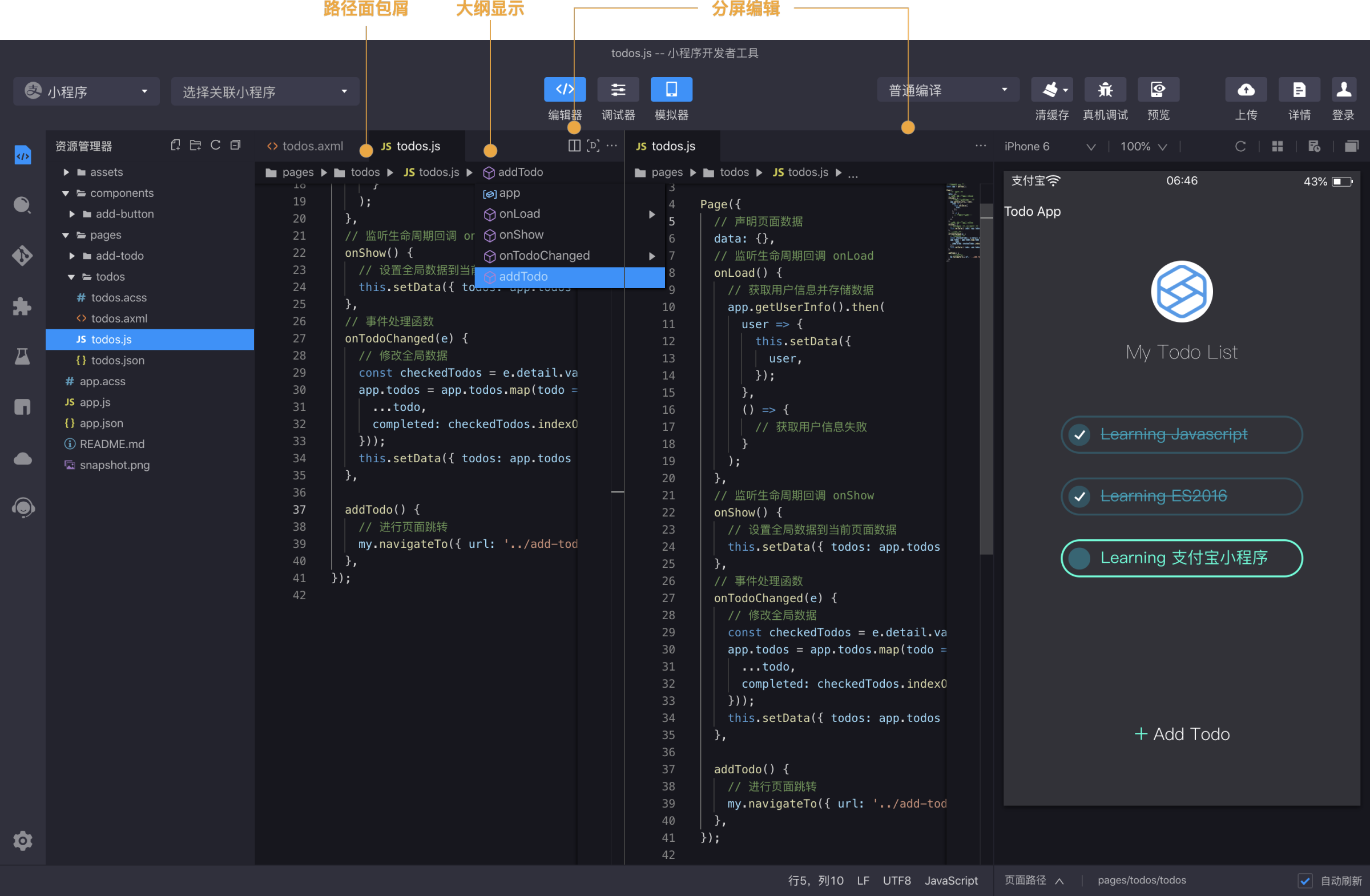Click the pages breadcrumb in left editor
The width and height of the screenshot is (1370, 896).
[x=289, y=172]
